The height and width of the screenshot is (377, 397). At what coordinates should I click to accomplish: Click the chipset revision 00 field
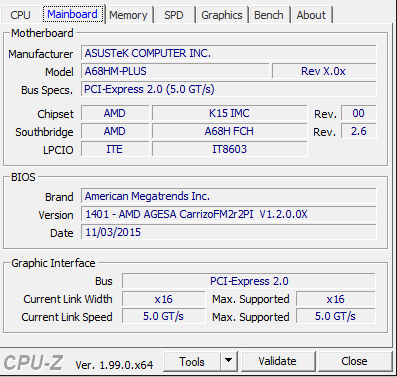tap(359, 113)
